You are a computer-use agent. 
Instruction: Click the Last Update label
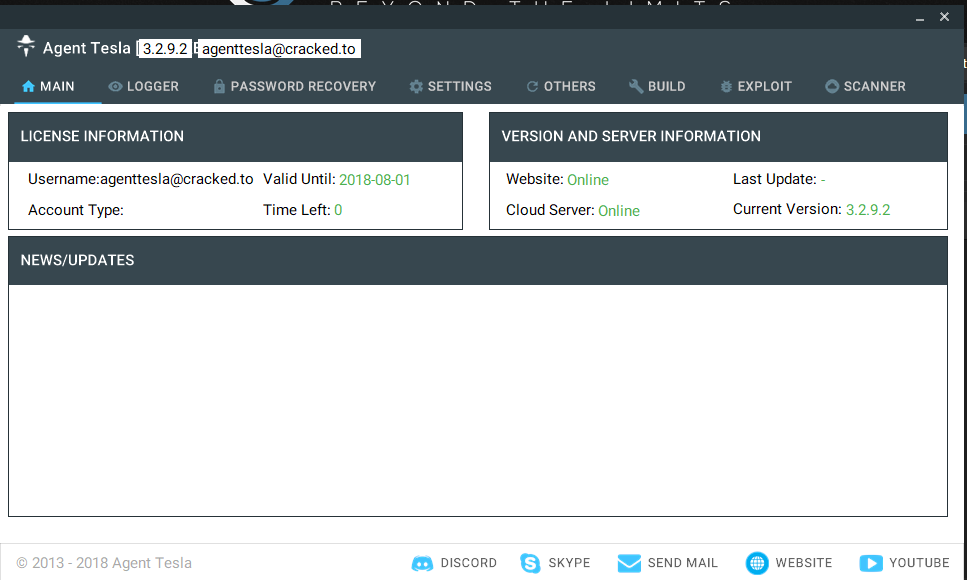click(x=775, y=179)
